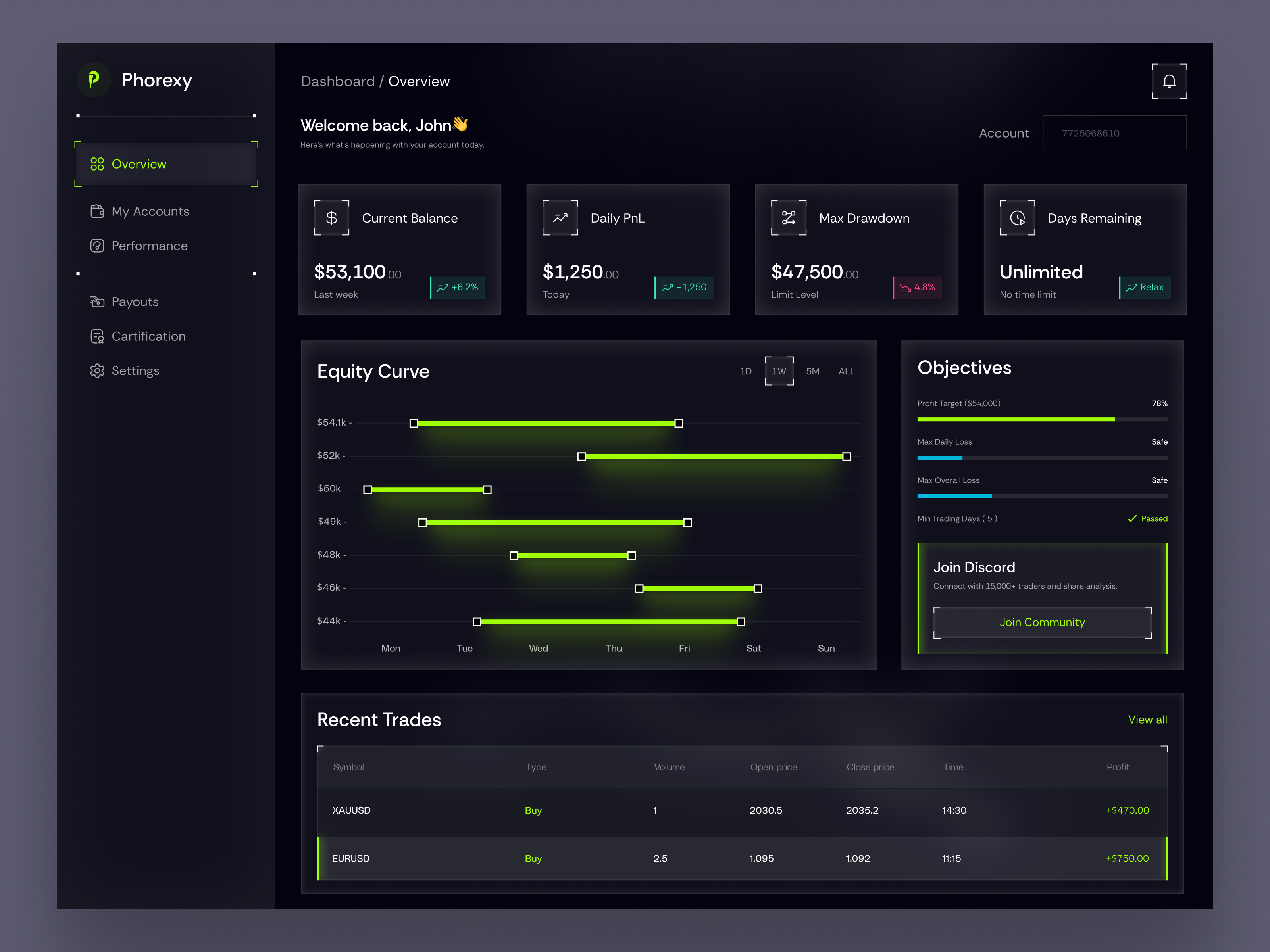Click the Days Remaining clock icon
This screenshot has height=952, width=1270.
pos(1017,217)
